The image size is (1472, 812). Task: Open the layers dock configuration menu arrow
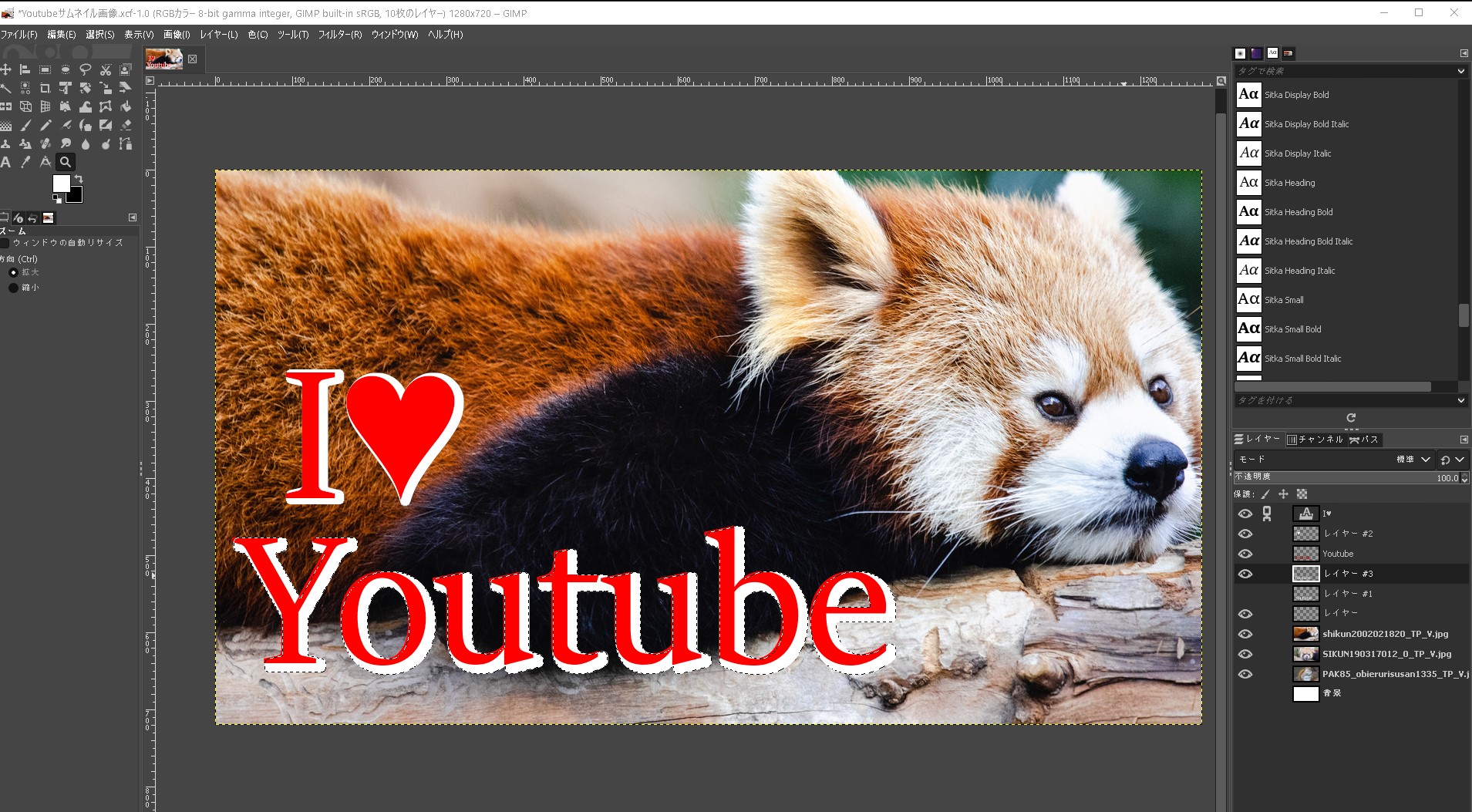[x=1464, y=440]
